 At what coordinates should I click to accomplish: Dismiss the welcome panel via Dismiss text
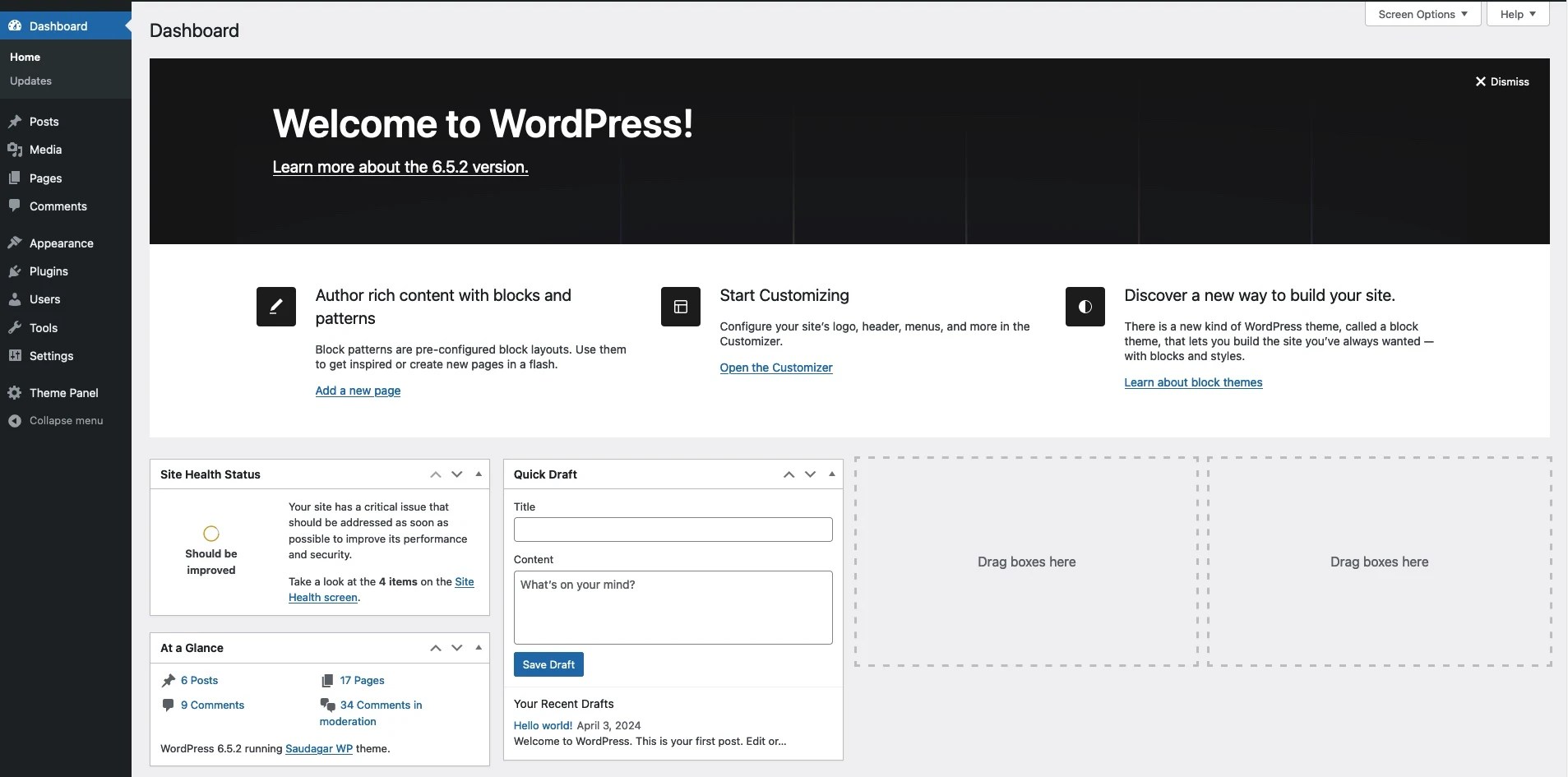tap(1510, 81)
